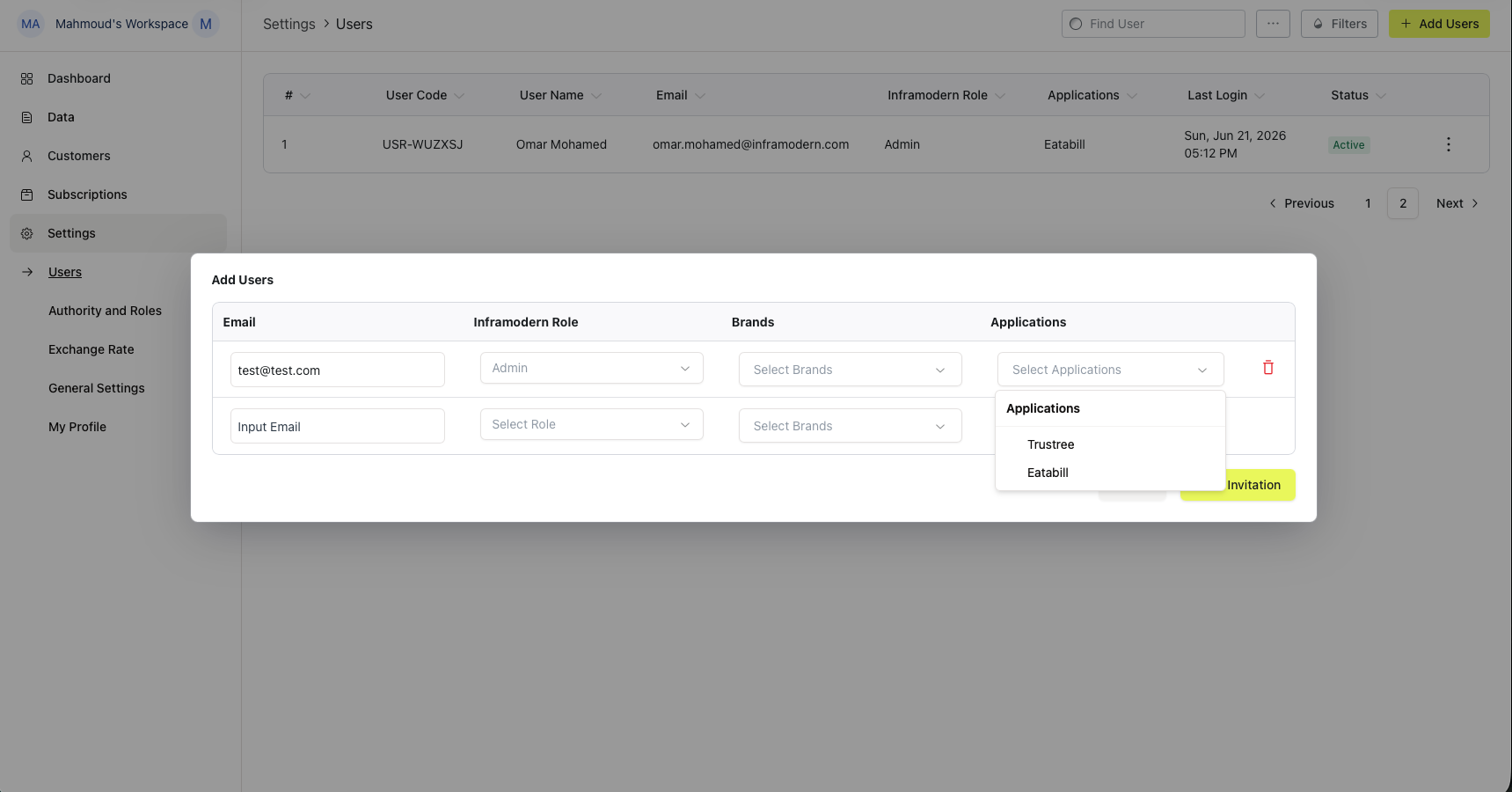Image resolution: width=1512 pixels, height=792 pixels.
Task: Open the Subscriptions sidebar icon
Action: pyautogui.click(x=27, y=194)
